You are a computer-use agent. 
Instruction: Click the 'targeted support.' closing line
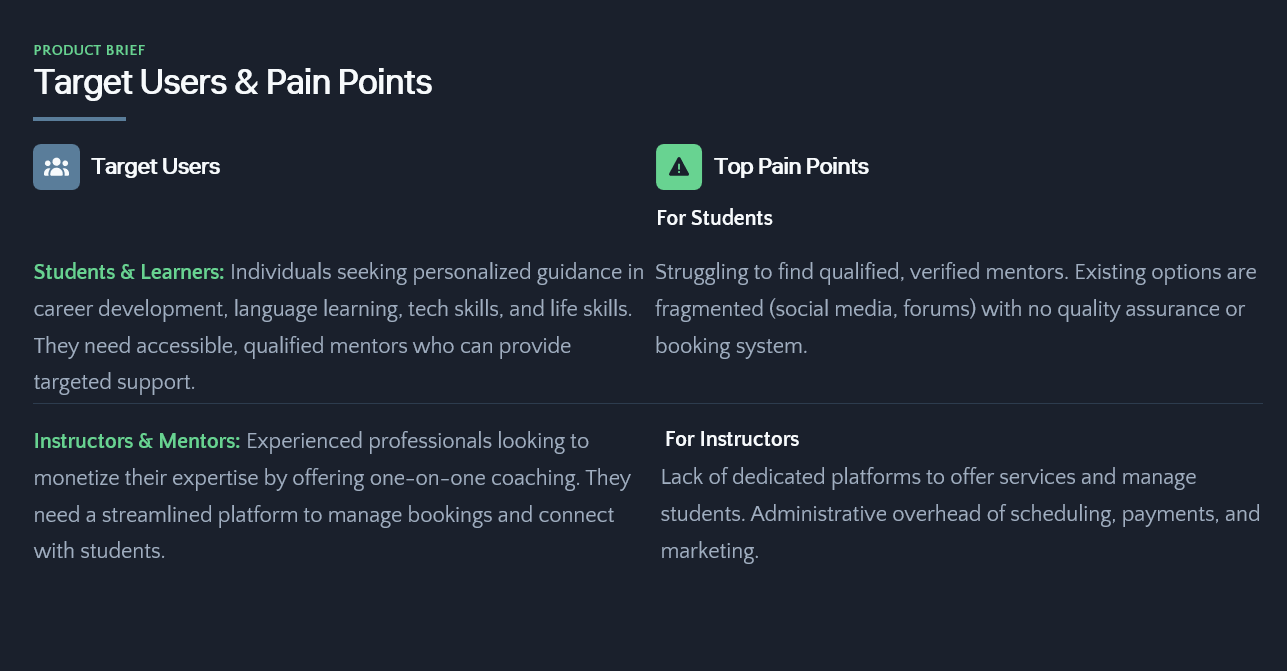(x=114, y=382)
